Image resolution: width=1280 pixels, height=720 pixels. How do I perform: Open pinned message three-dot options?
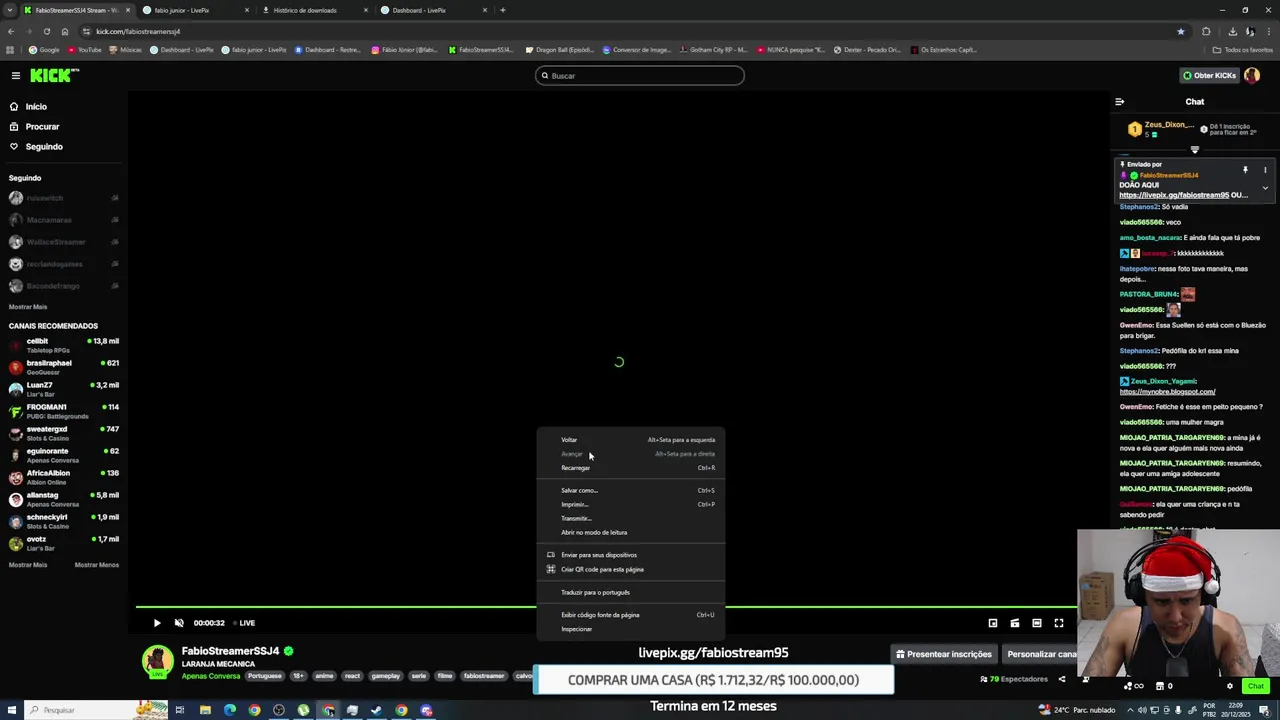[x=1265, y=170]
